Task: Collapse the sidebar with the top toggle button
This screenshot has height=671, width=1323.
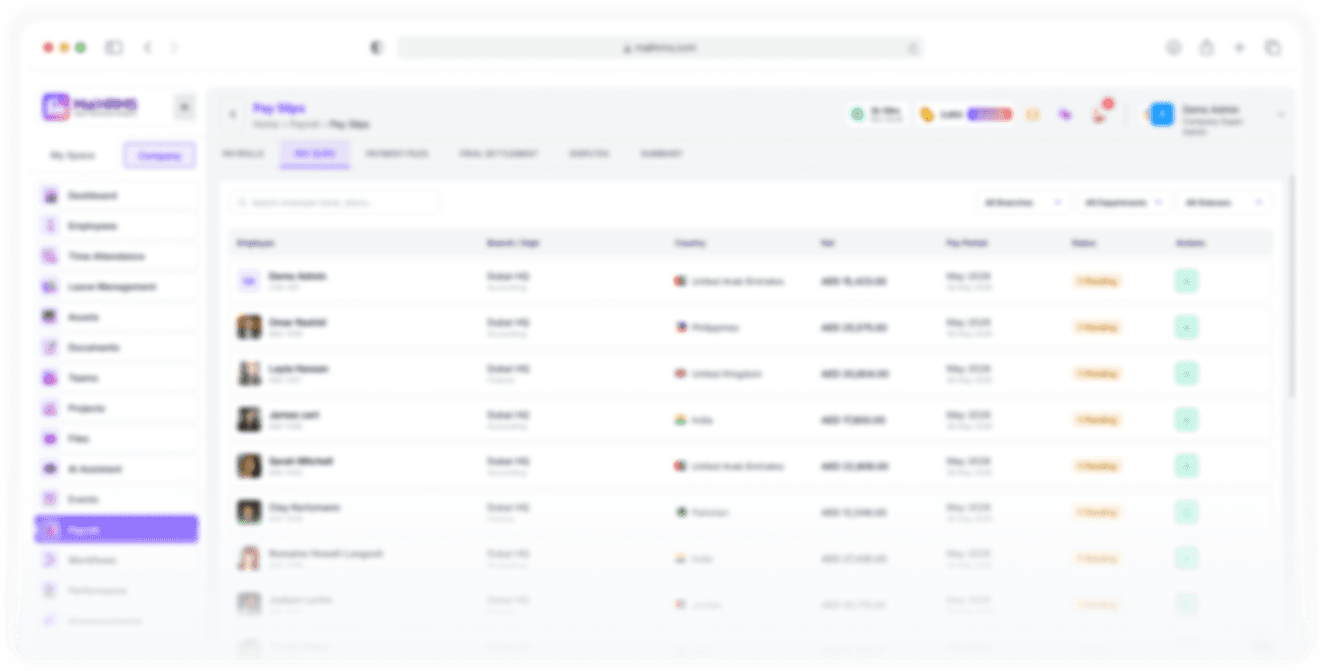Action: [184, 107]
